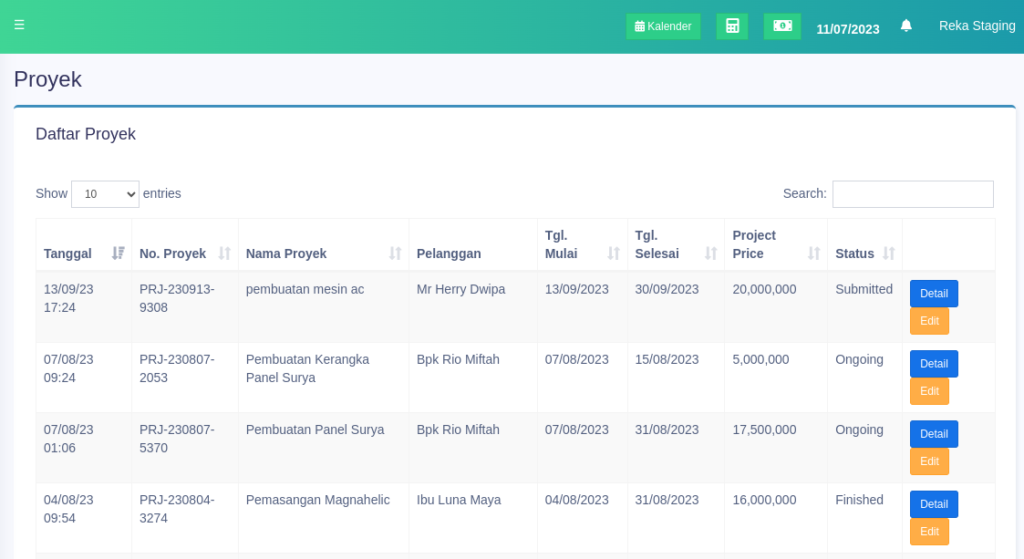Sort by Tgl. Mulai column

coord(582,245)
